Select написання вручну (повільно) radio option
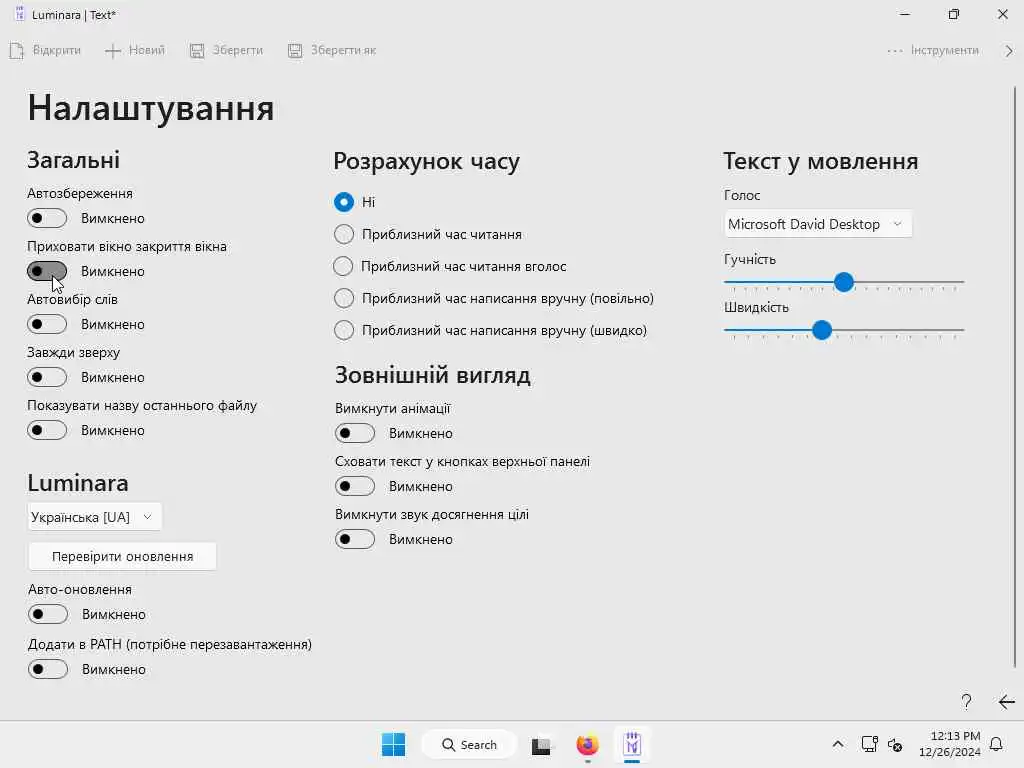1024x768 pixels. tap(344, 298)
